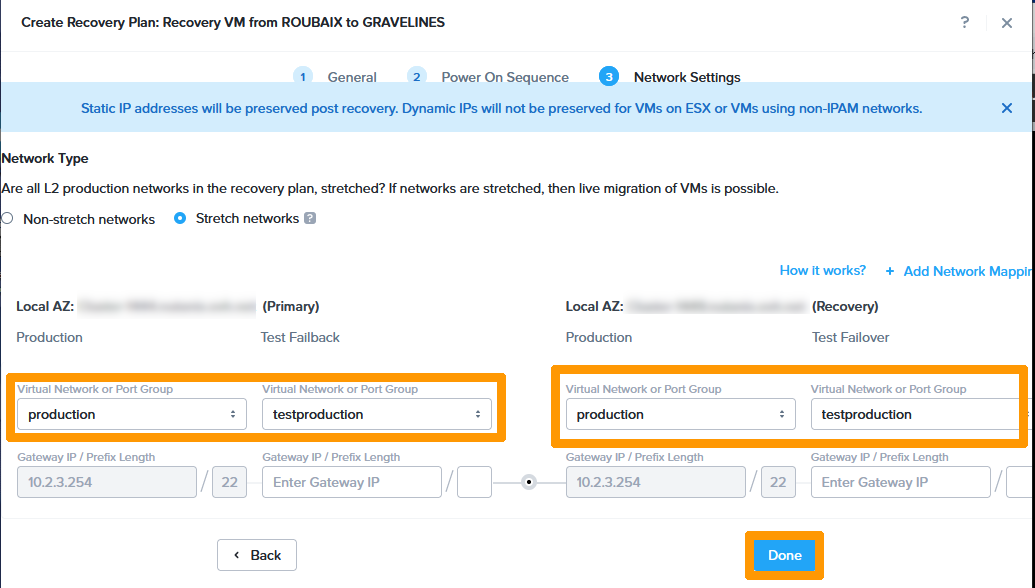This screenshot has width=1035, height=588.
Task: Click the gateway link connector circle
Action: (529, 482)
